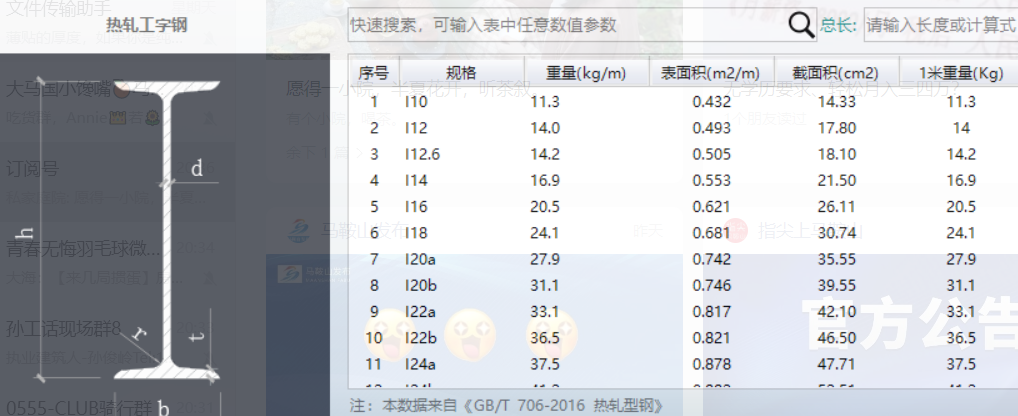
Task: Click the total length input field
Action: tap(941, 25)
